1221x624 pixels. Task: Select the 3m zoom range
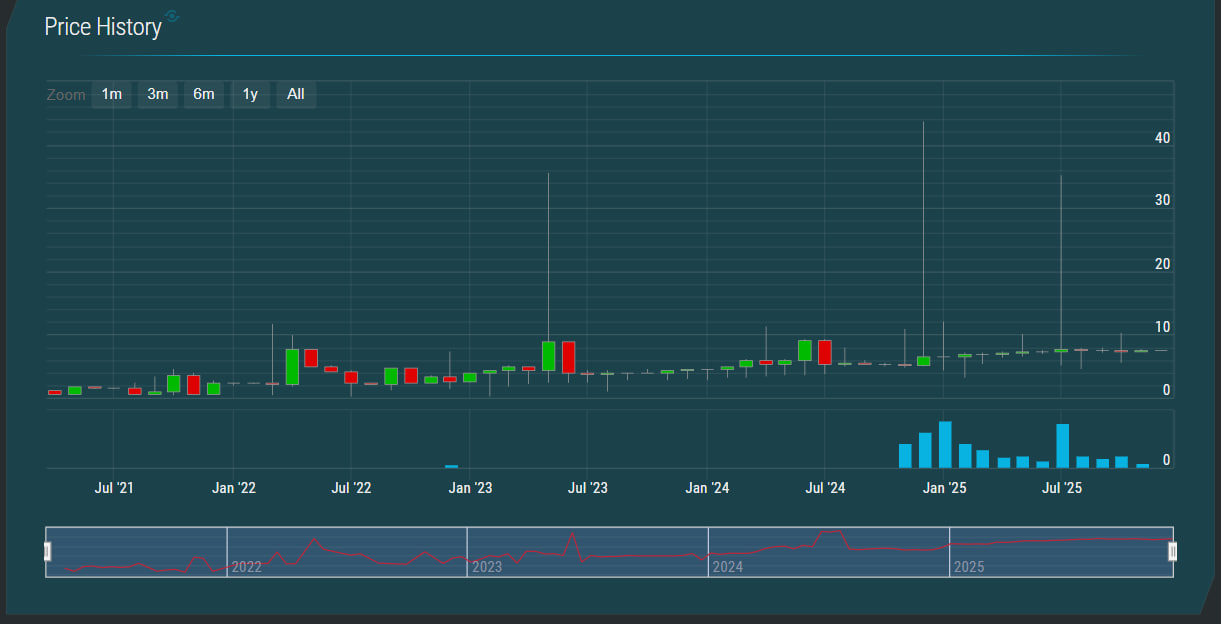[157, 94]
